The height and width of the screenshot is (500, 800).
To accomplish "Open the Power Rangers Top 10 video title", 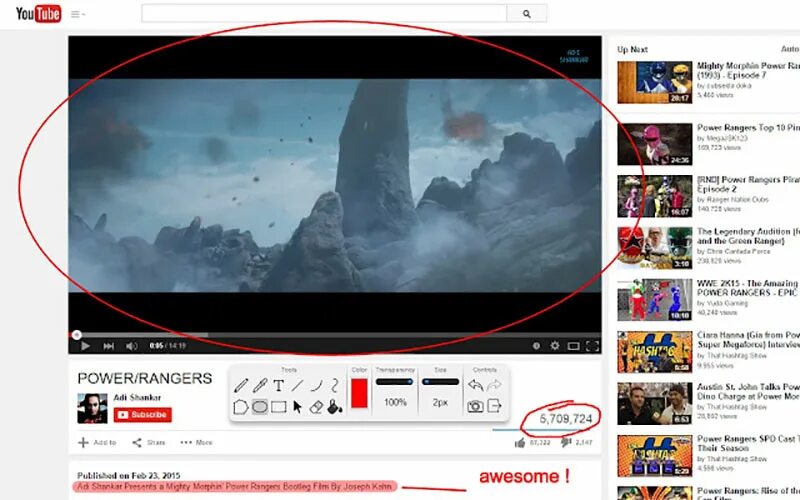I will click(x=748, y=128).
